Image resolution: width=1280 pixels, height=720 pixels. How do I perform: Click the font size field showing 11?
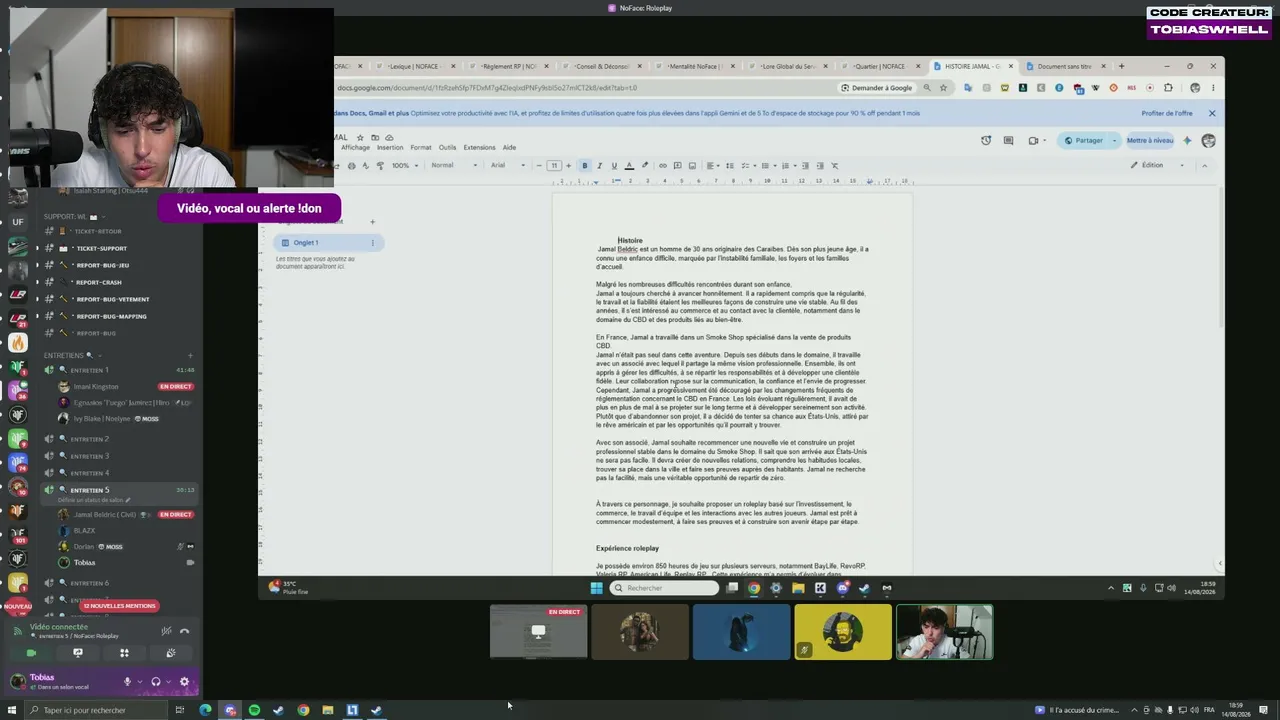pos(554,165)
